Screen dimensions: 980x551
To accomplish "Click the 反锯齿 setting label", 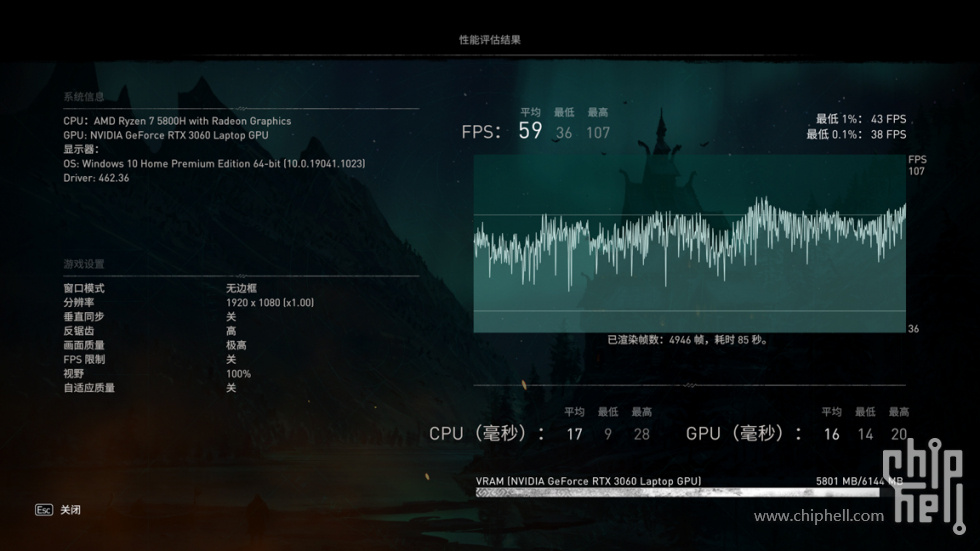I will click(79, 331).
